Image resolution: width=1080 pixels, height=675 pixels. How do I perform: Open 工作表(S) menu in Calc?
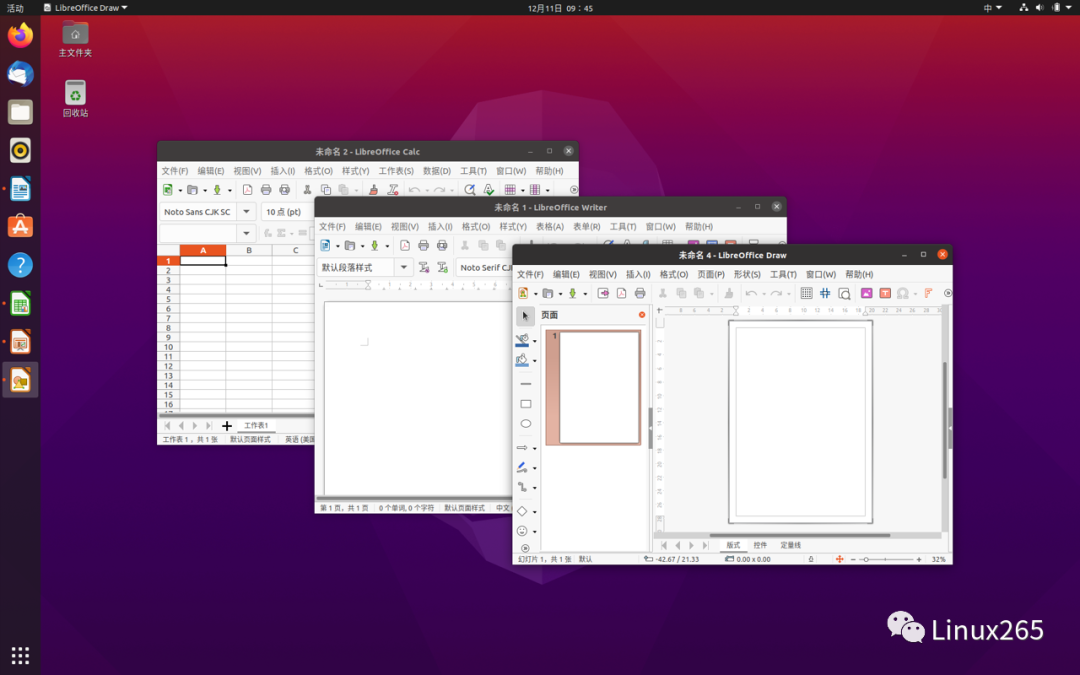[x=396, y=171]
